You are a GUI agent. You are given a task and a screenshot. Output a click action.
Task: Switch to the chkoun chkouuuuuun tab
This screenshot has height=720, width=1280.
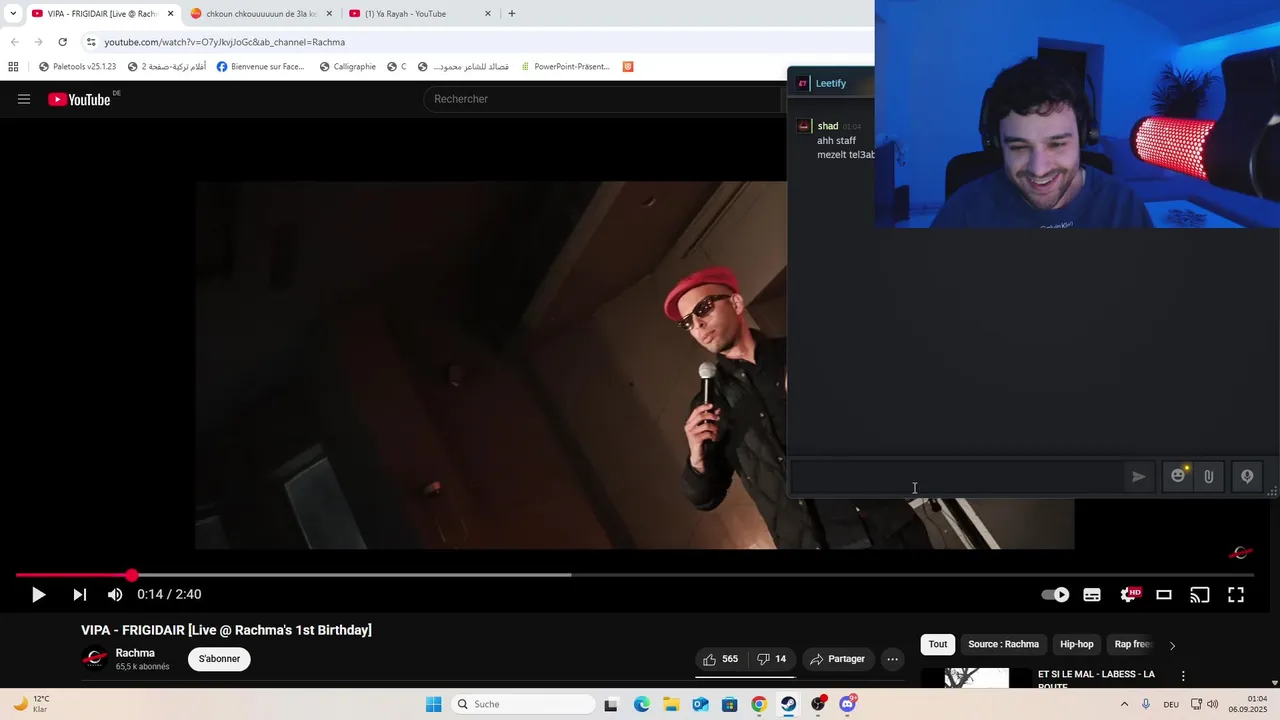[262, 14]
